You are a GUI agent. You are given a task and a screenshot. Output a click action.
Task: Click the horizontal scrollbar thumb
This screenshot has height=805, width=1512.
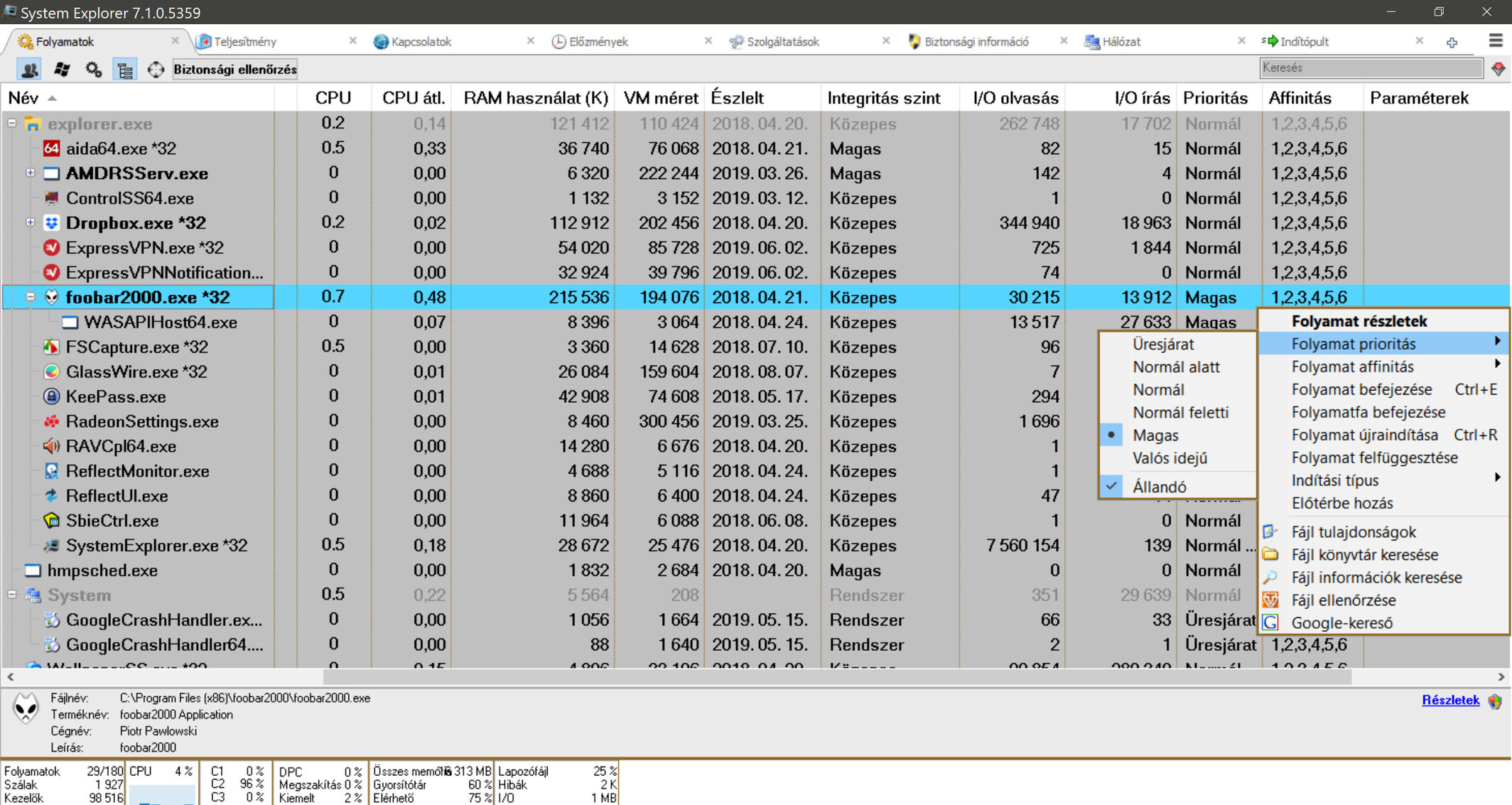(837, 677)
